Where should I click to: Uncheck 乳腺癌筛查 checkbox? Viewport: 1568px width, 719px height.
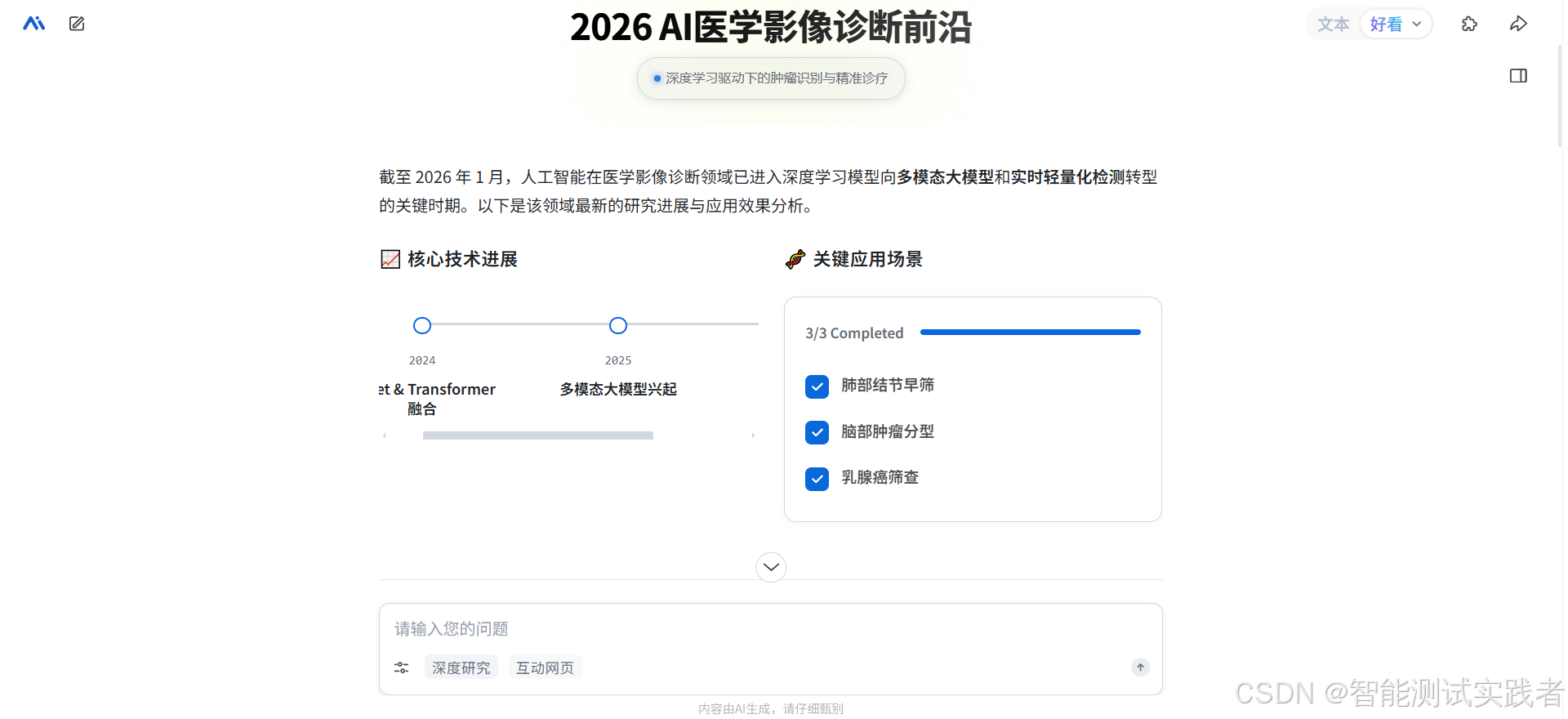pos(817,479)
